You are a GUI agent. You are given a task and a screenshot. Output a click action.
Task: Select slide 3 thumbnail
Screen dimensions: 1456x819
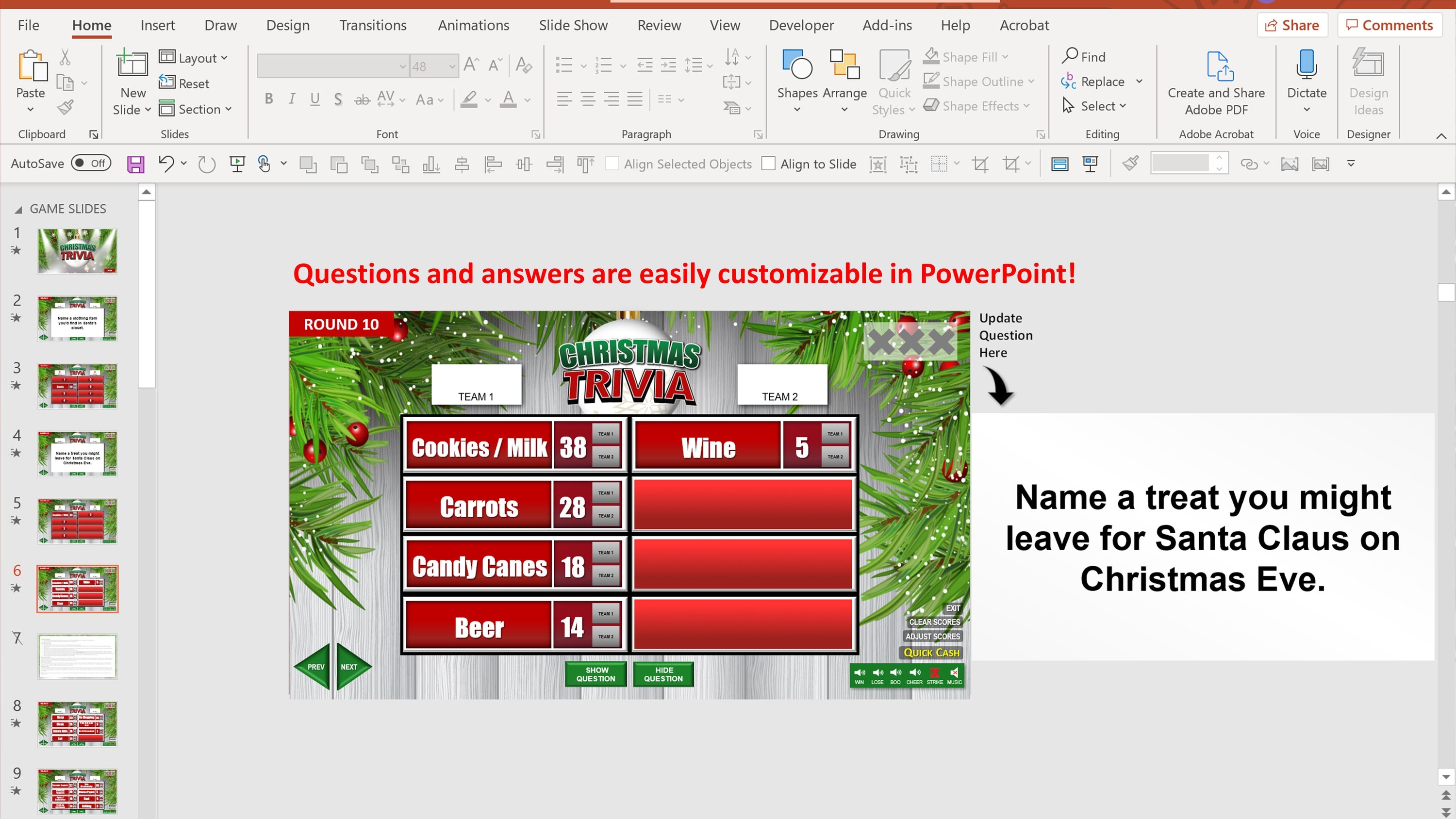click(78, 385)
